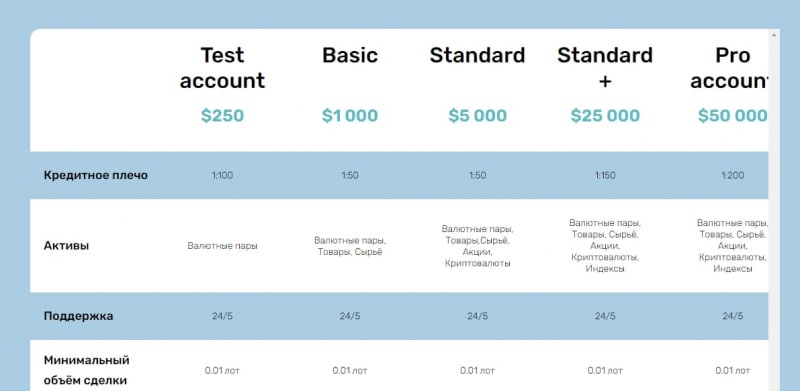Click the Basic 0.01 лот value
Viewport: 800px width, 391px height.
coord(350,371)
